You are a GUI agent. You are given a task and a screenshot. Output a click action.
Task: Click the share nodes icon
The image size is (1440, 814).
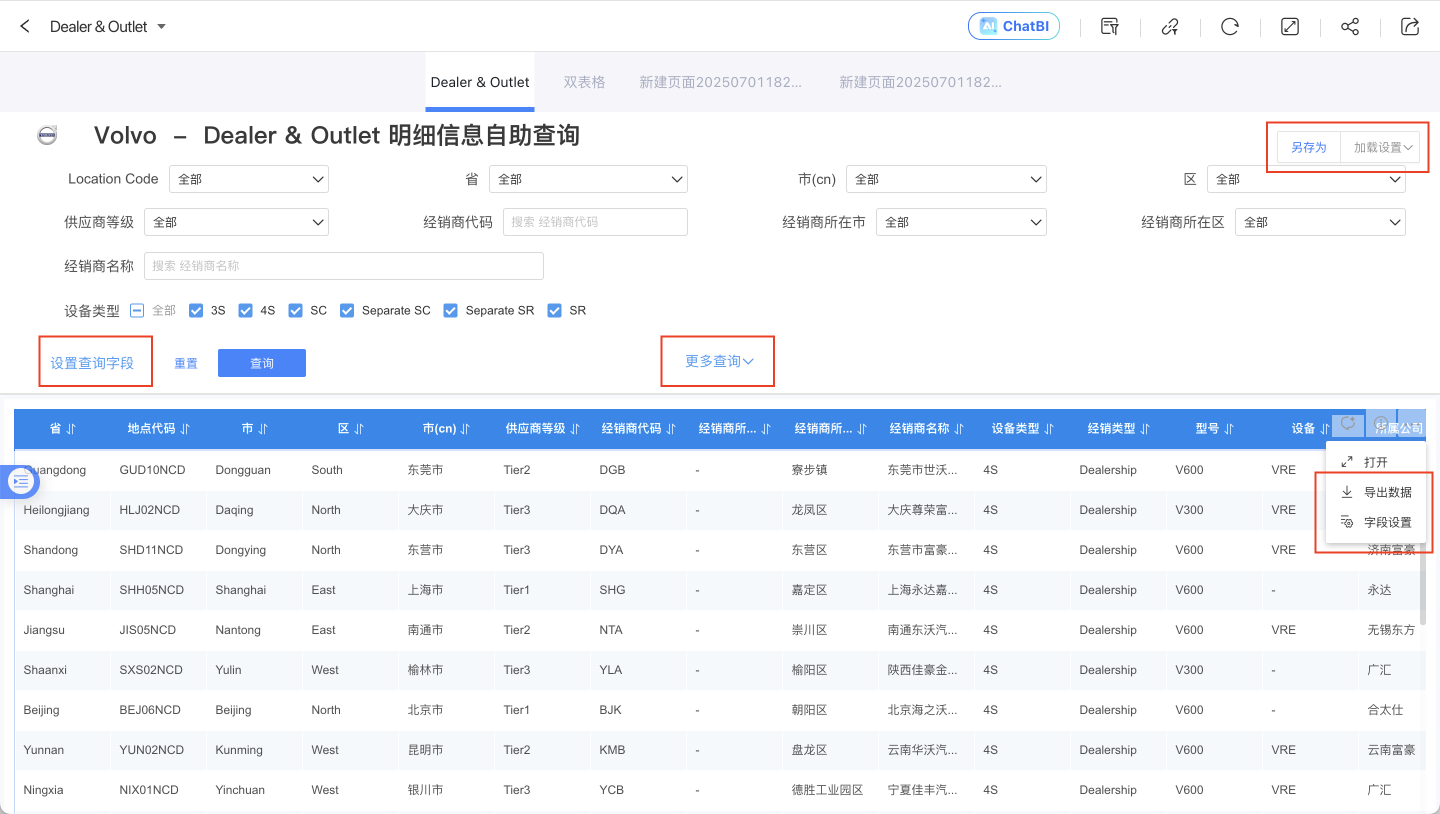pos(1350,27)
